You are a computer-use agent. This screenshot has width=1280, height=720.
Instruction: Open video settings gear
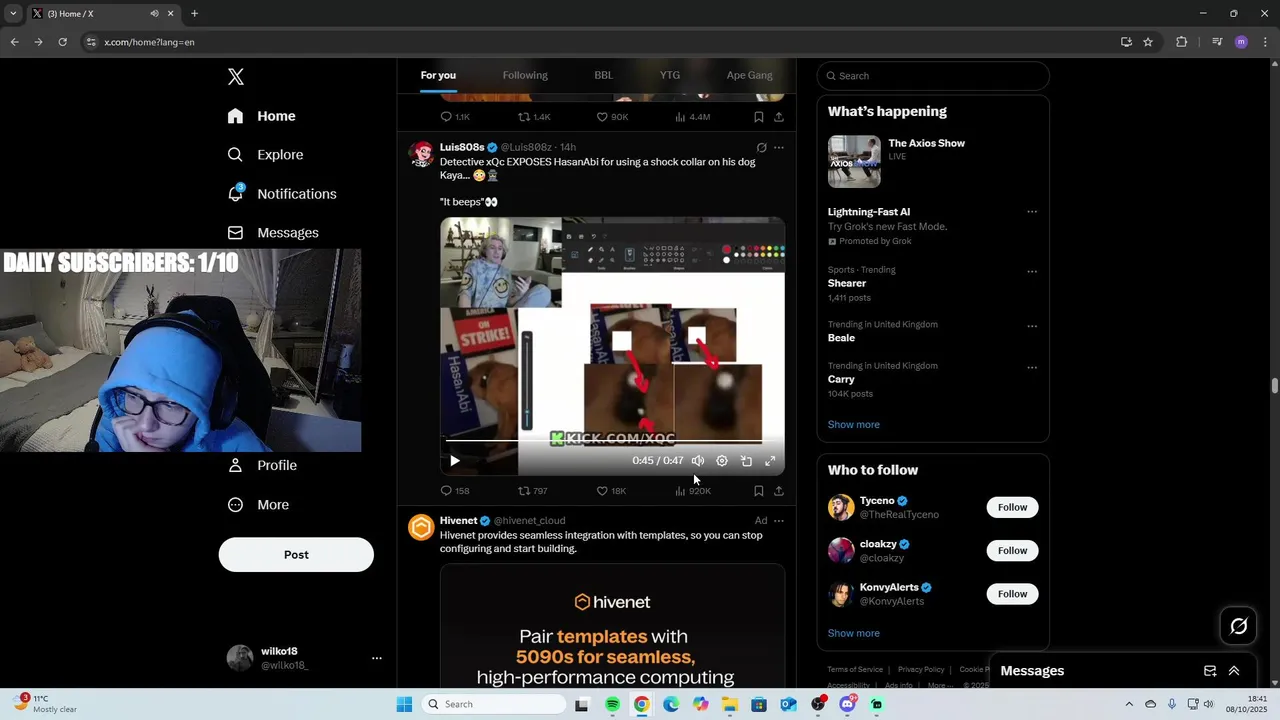(722, 461)
